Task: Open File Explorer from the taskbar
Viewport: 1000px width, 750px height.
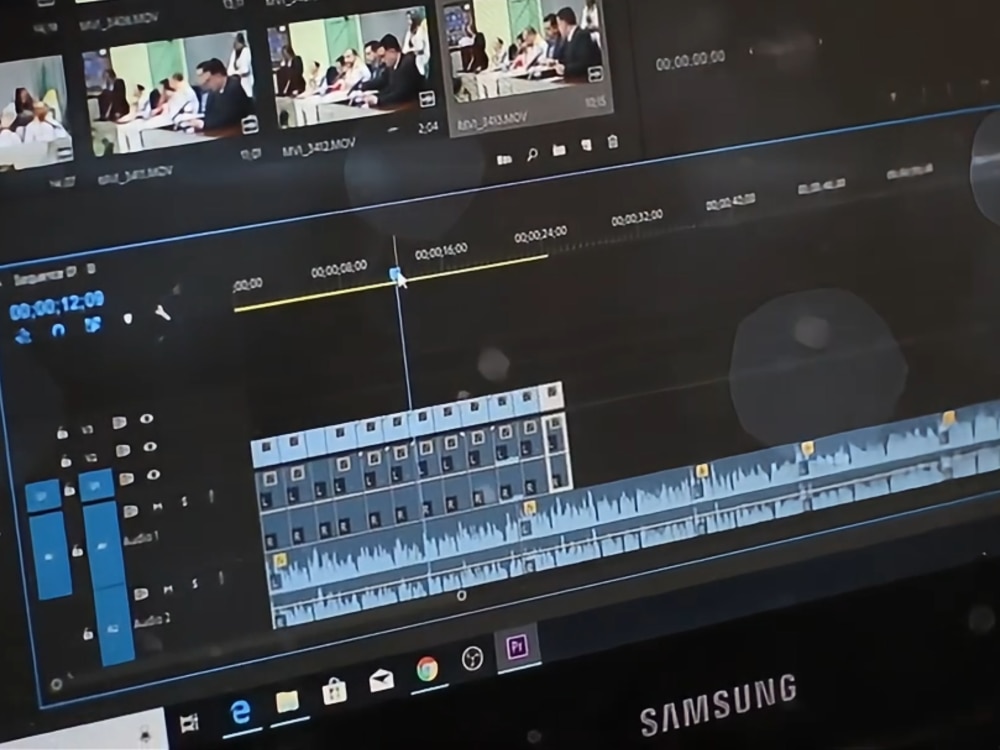Action: click(288, 702)
